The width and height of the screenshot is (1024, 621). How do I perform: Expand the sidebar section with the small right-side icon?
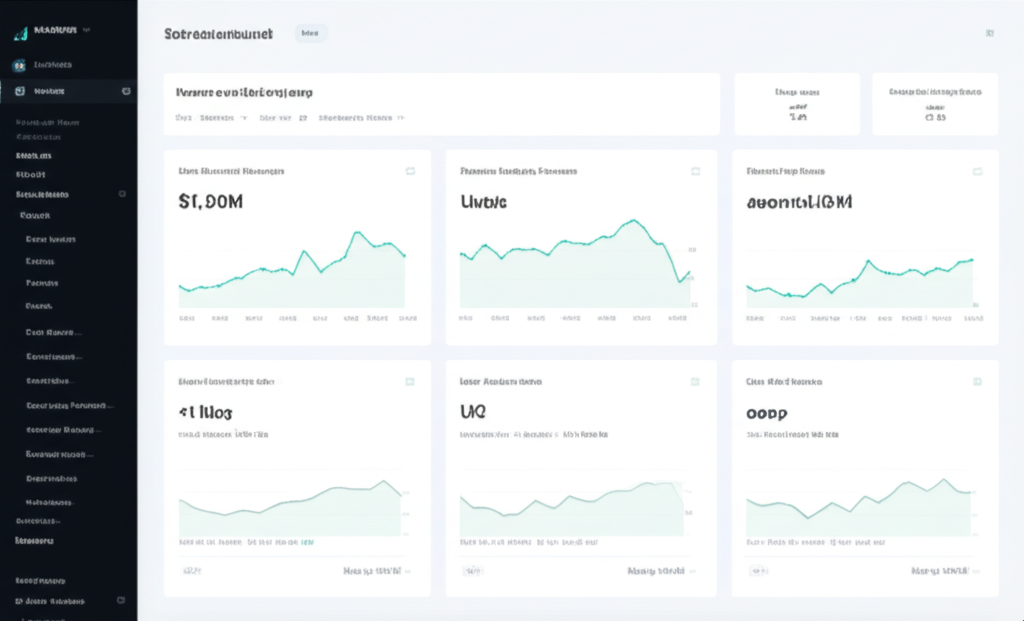[122, 194]
